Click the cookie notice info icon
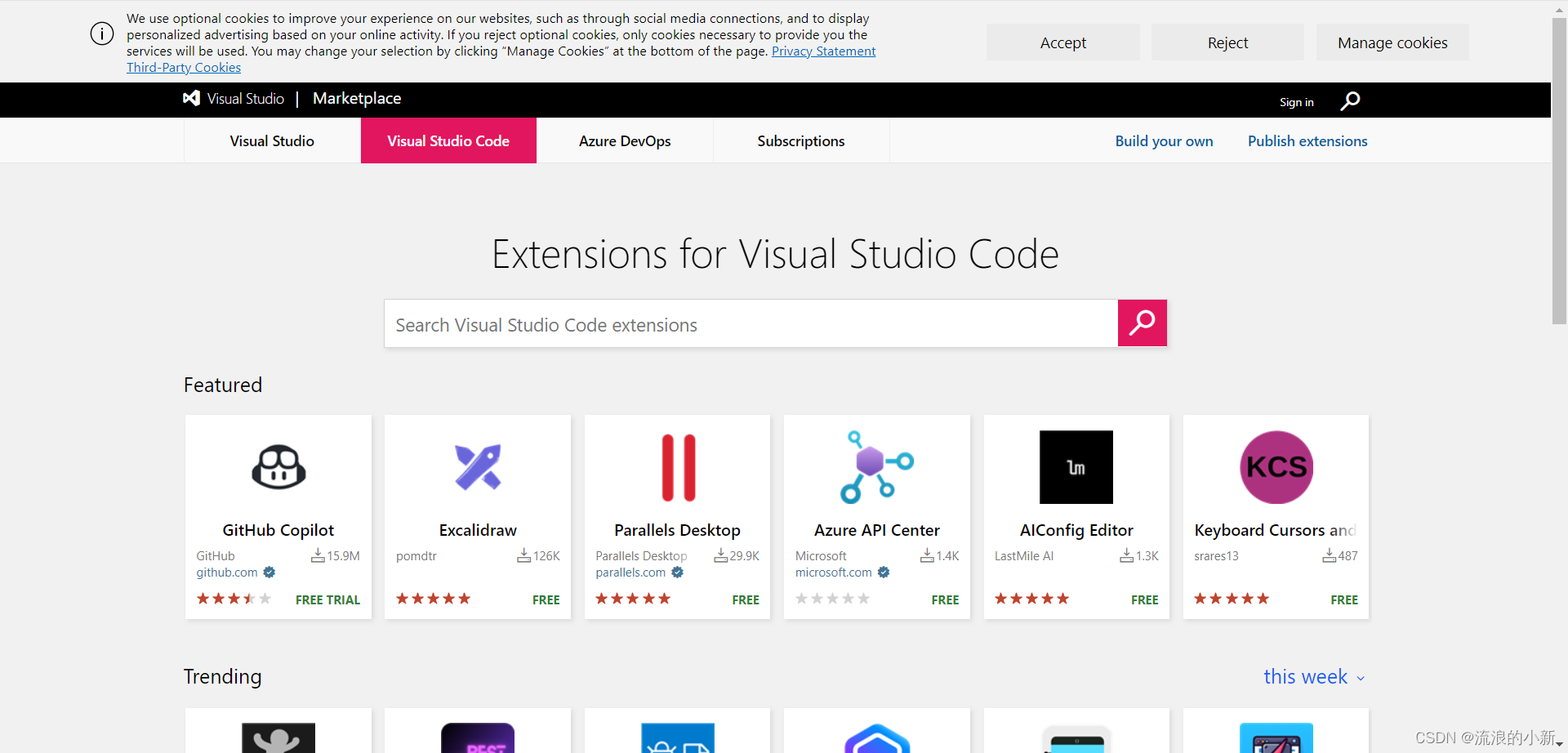The image size is (1568, 753). click(x=102, y=33)
